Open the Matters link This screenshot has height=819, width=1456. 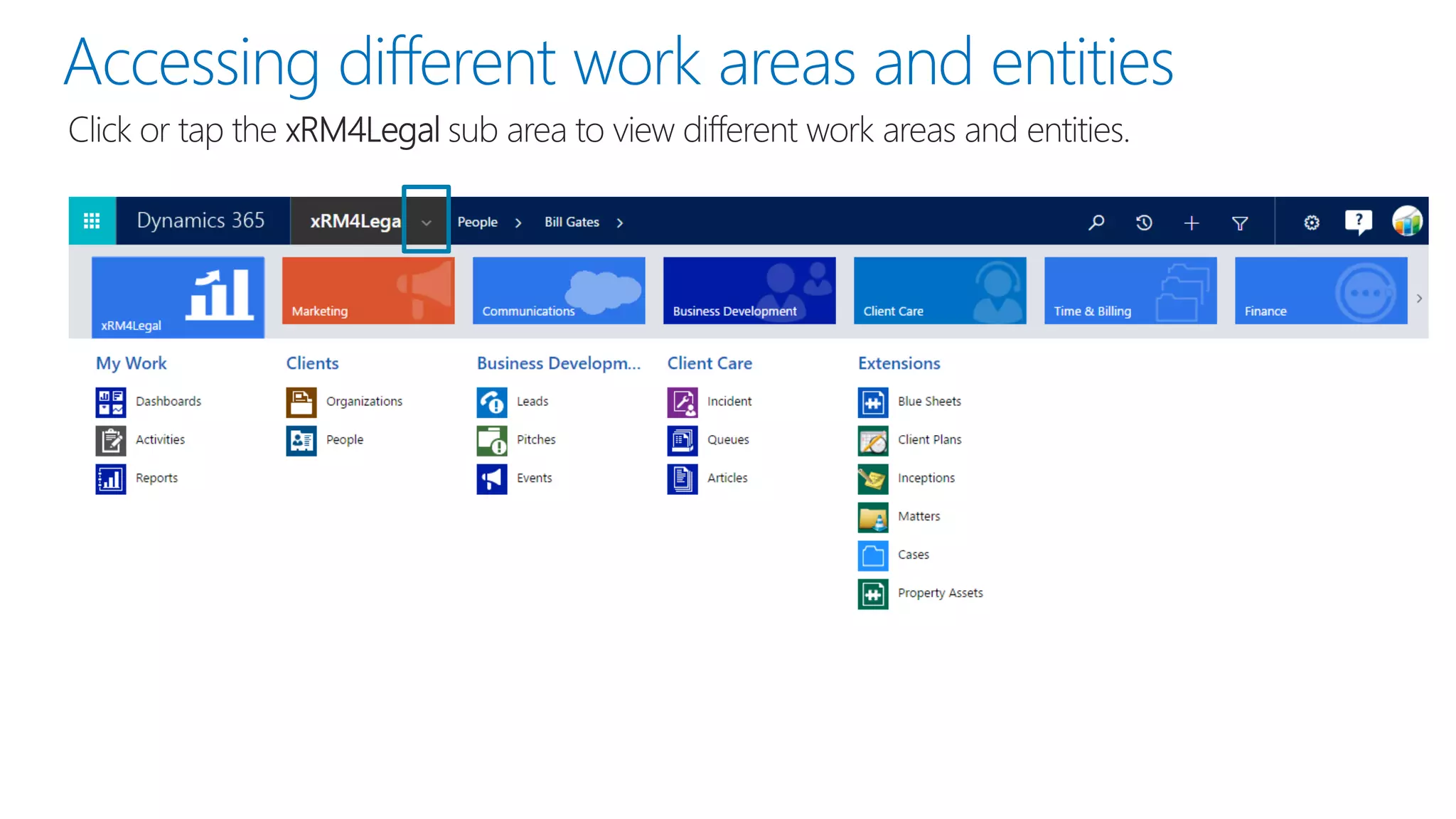tap(919, 517)
